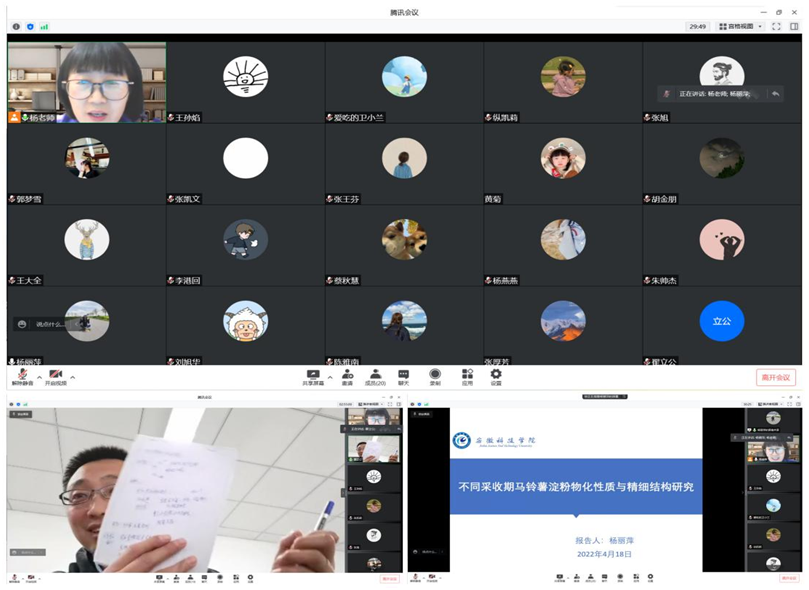Click the 'say something' chat input bubble
The width and height of the screenshot is (809, 590).
click(x=42, y=324)
